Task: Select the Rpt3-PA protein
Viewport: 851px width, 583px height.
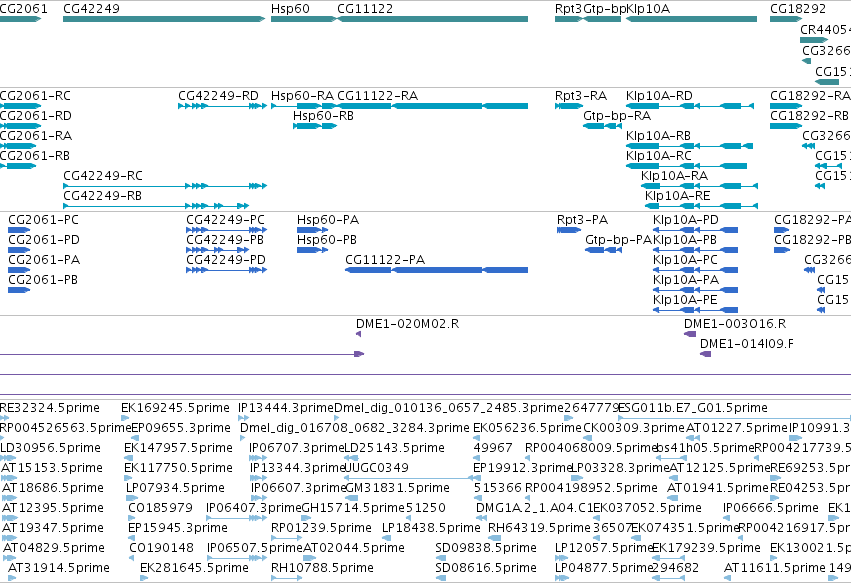Action: click(569, 230)
